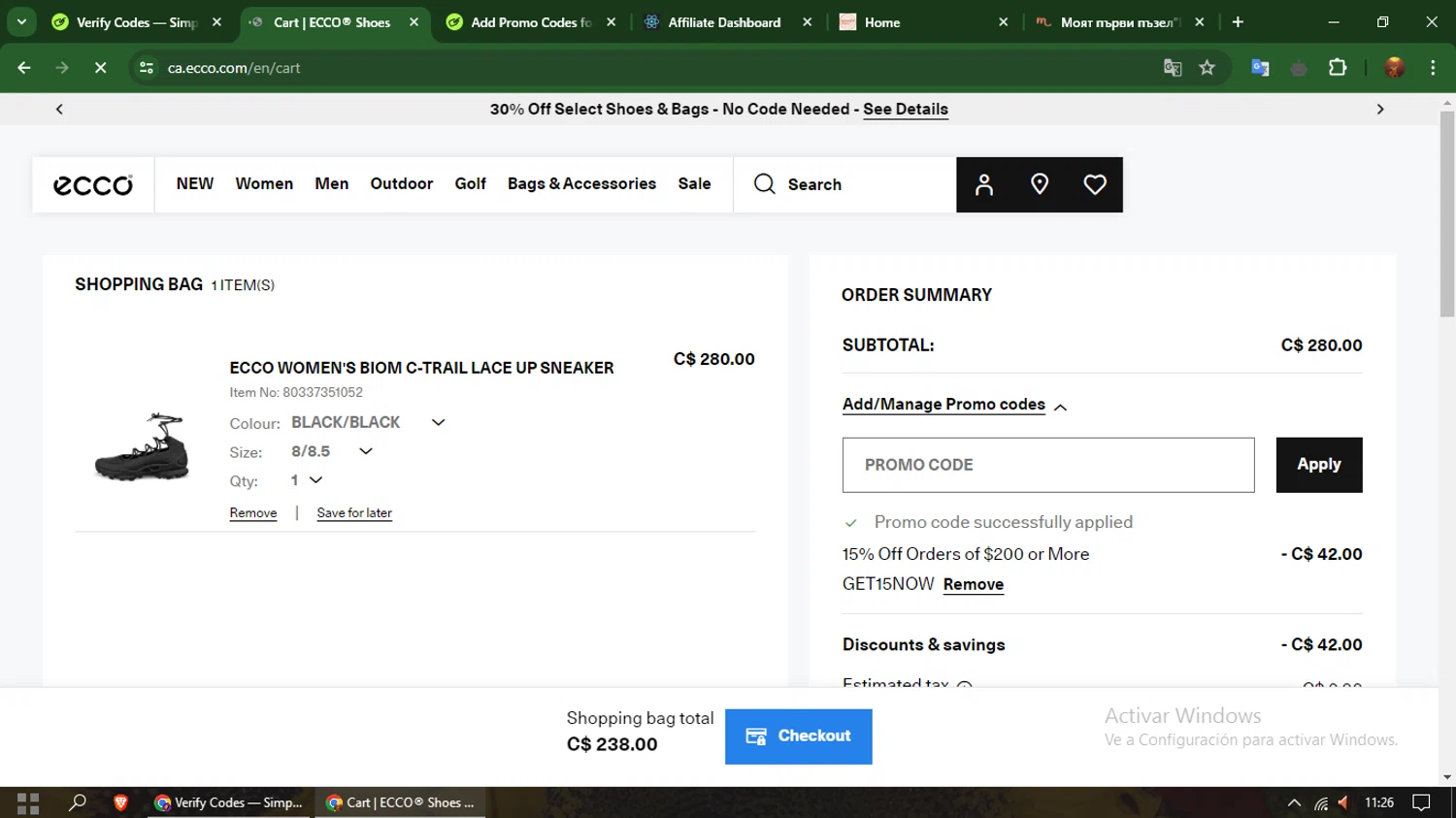Open the Women menu

(x=264, y=184)
